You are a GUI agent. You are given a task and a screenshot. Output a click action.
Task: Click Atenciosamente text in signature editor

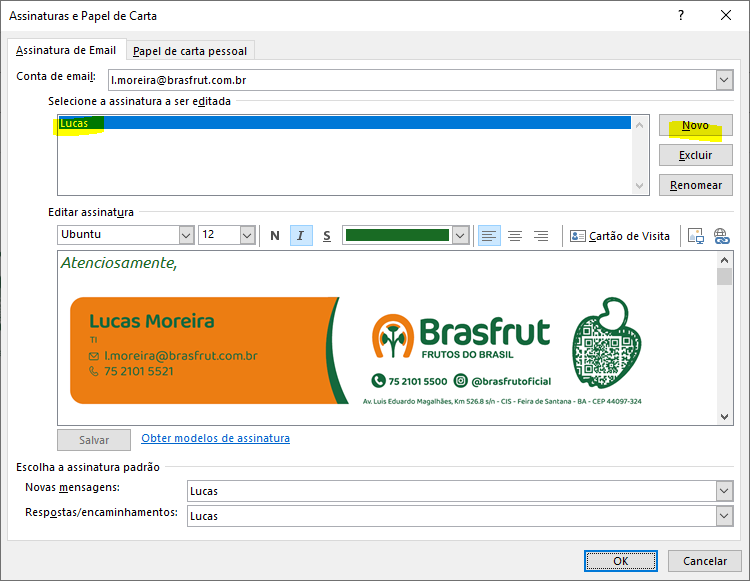[119, 263]
